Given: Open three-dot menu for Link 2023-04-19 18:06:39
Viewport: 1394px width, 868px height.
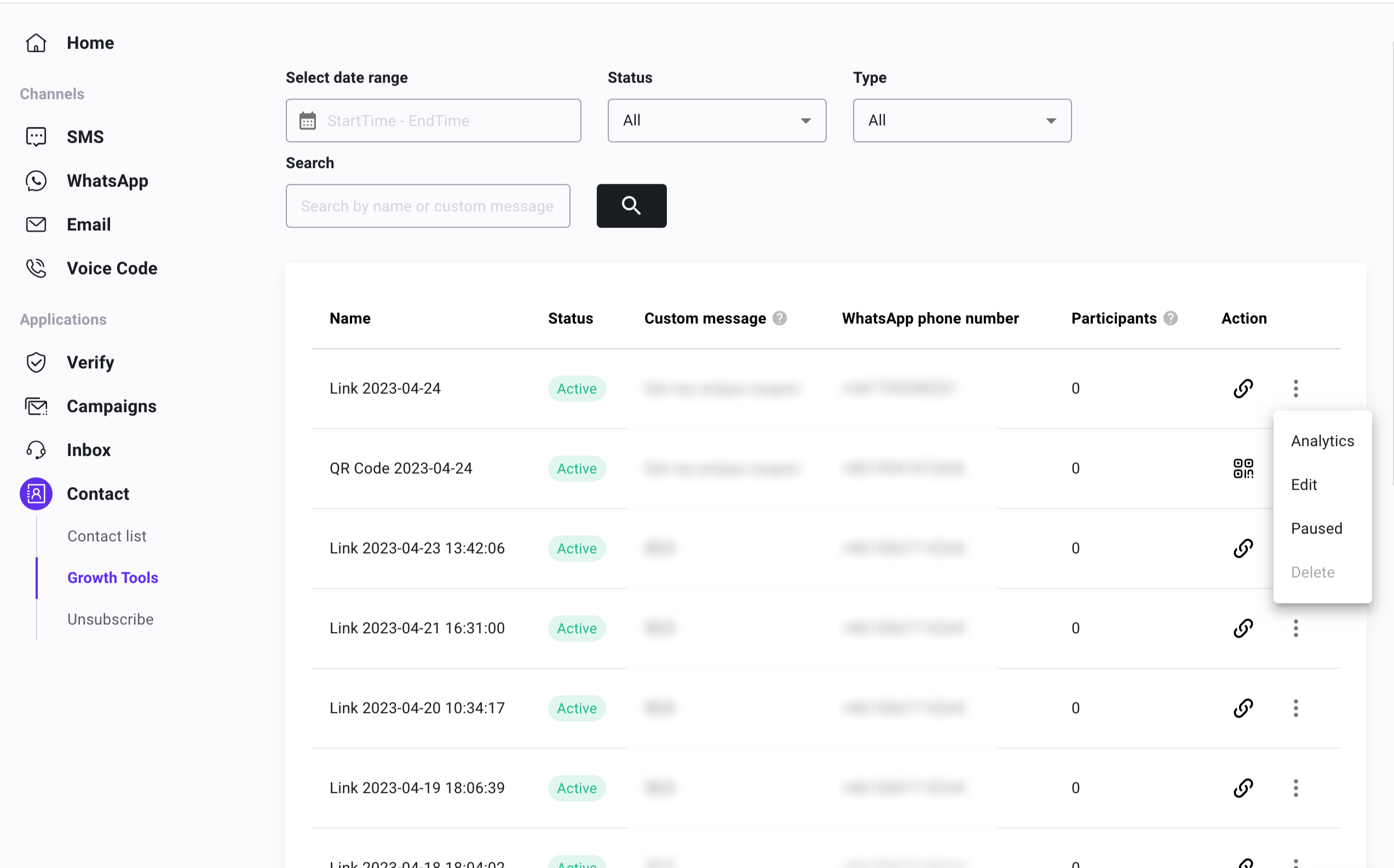Looking at the screenshot, I should [x=1295, y=788].
